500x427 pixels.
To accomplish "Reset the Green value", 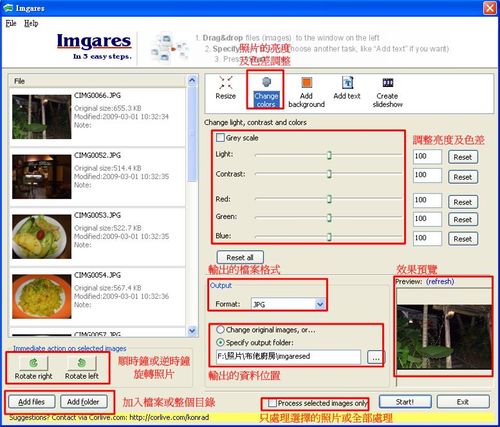I will tap(463, 220).
